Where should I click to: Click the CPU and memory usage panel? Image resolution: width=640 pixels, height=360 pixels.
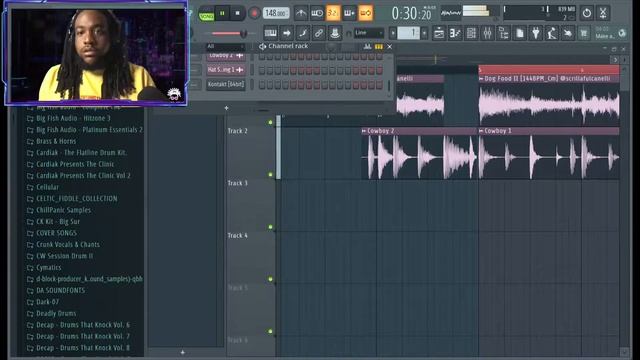[540, 13]
